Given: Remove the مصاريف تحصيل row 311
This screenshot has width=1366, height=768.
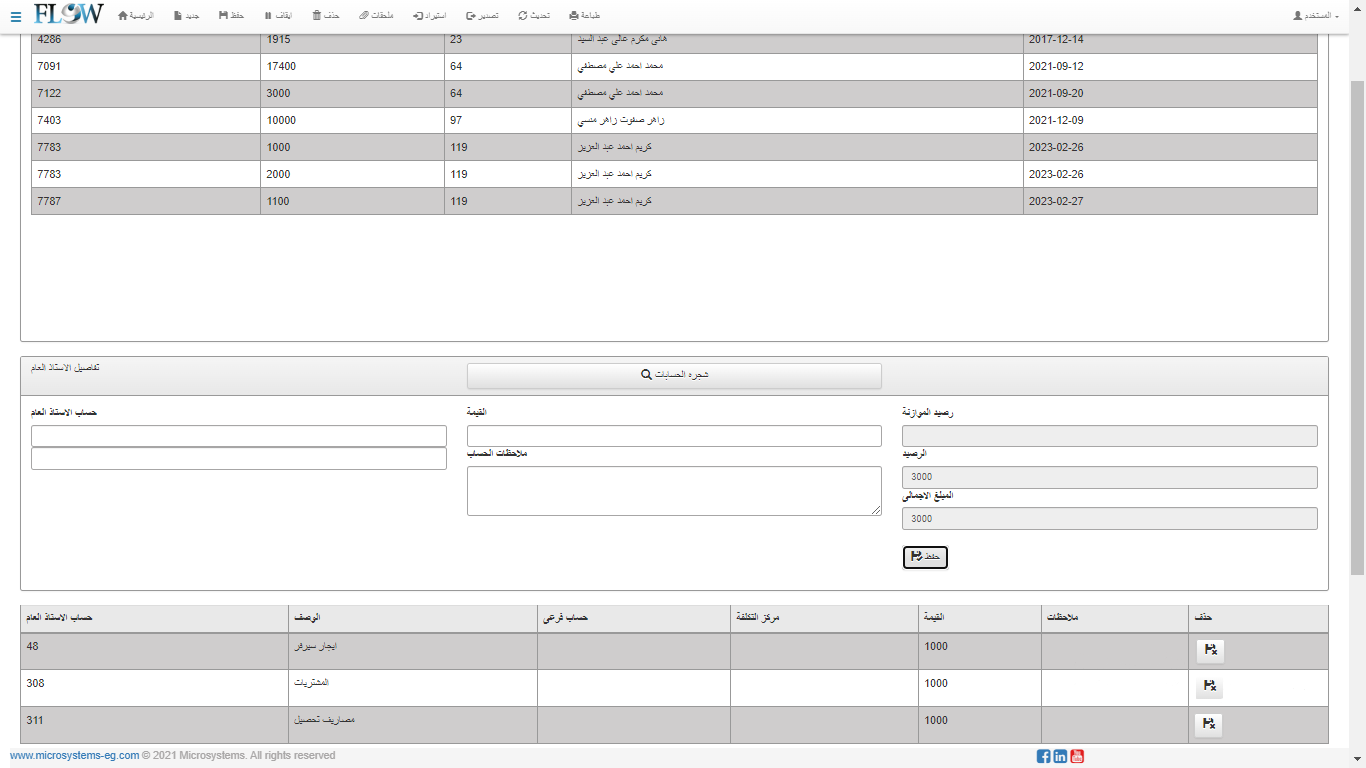Looking at the screenshot, I should (1209, 725).
